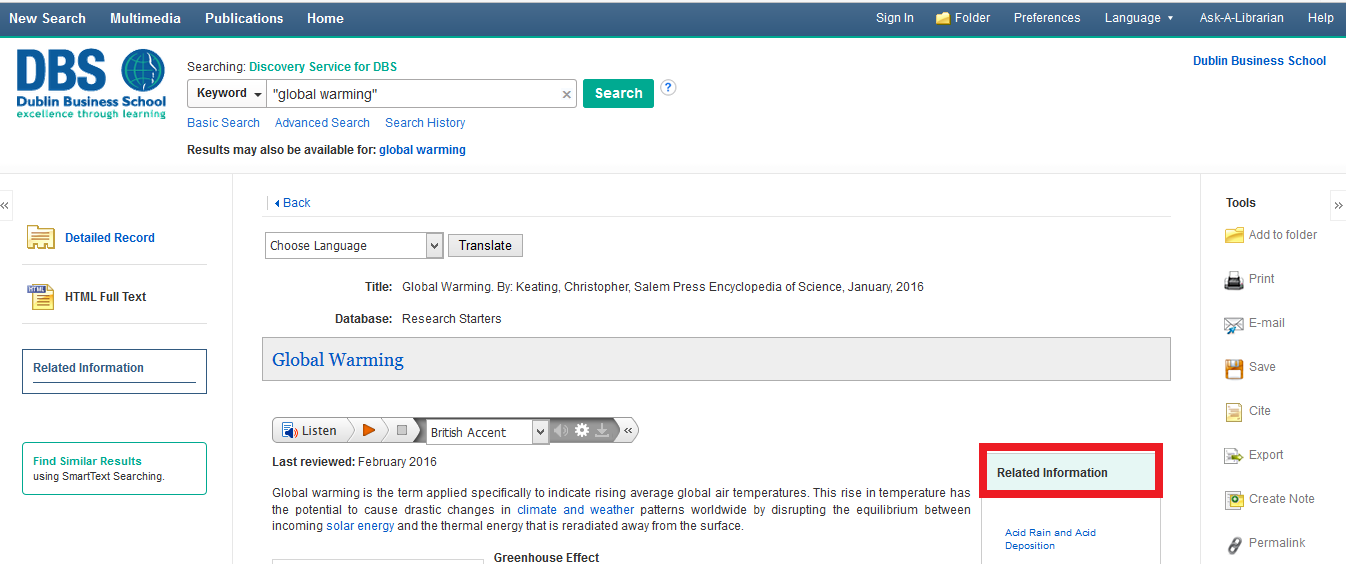Open HTML Full Text view
Image resolution: width=1354 pixels, height=564 pixels.
(x=105, y=297)
